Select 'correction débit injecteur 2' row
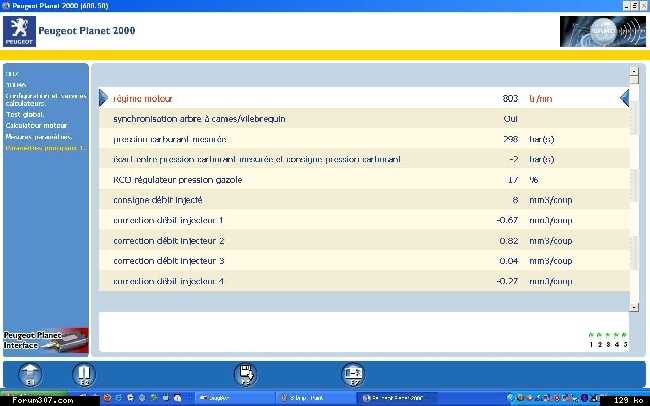The image size is (650, 406). click(364, 241)
